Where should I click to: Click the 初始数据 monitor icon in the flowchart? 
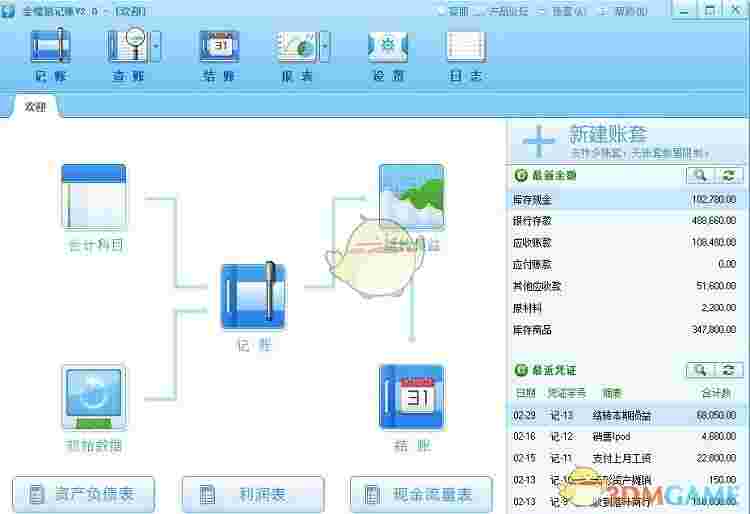point(94,397)
